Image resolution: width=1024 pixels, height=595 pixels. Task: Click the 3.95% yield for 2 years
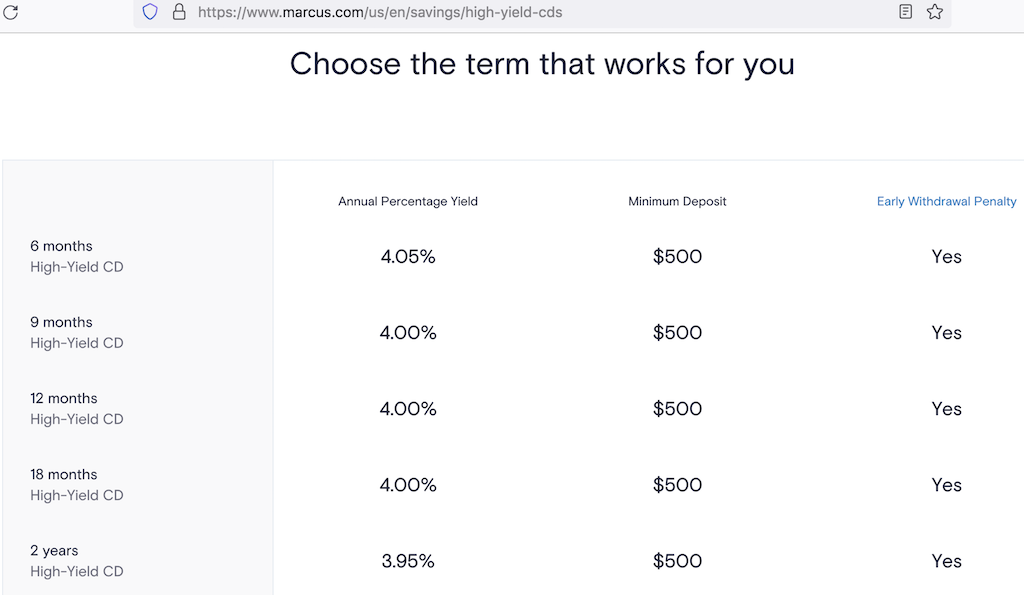tap(408, 561)
